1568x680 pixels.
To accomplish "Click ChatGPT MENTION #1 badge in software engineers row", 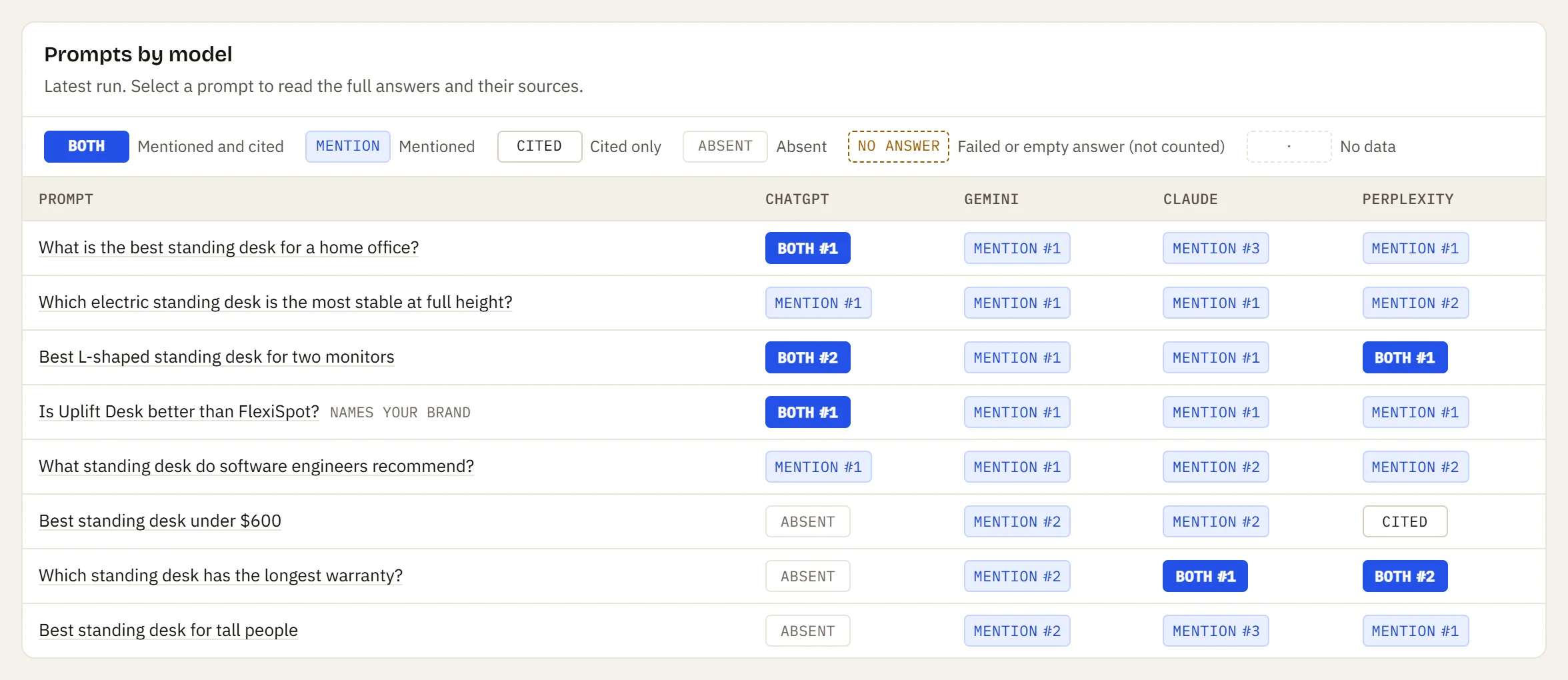I will pyautogui.click(x=818, y=467).
